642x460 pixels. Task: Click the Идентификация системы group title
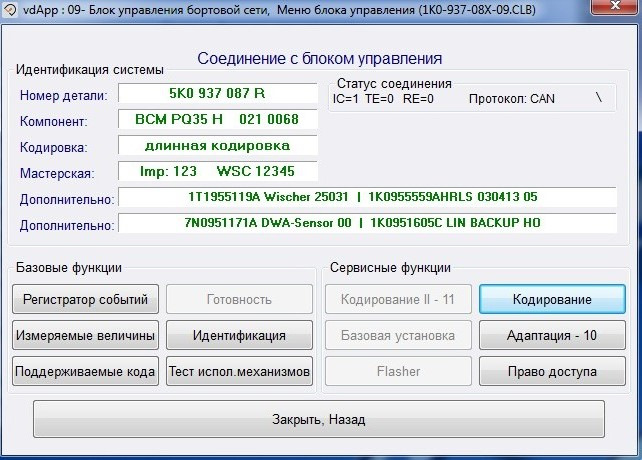pos(90,69)
